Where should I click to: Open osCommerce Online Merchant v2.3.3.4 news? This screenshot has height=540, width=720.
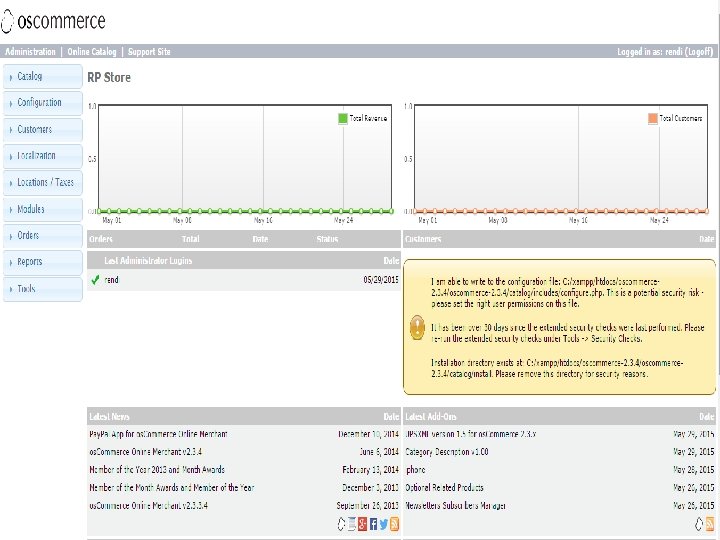click(x=148, y=506)
